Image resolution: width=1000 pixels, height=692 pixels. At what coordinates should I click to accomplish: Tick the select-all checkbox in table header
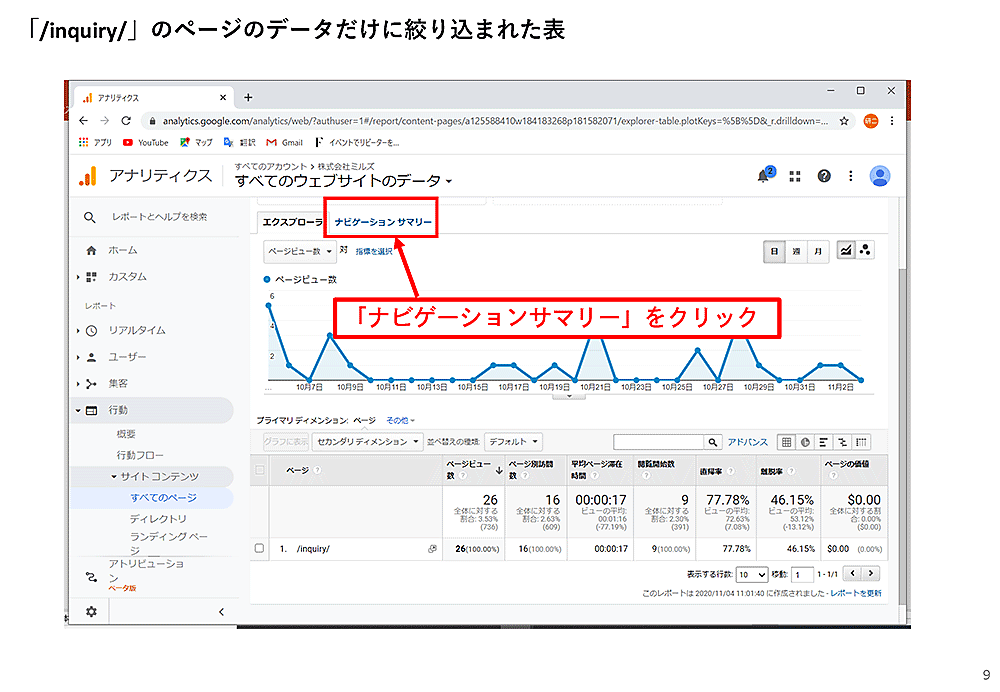(x=260, y=471)
